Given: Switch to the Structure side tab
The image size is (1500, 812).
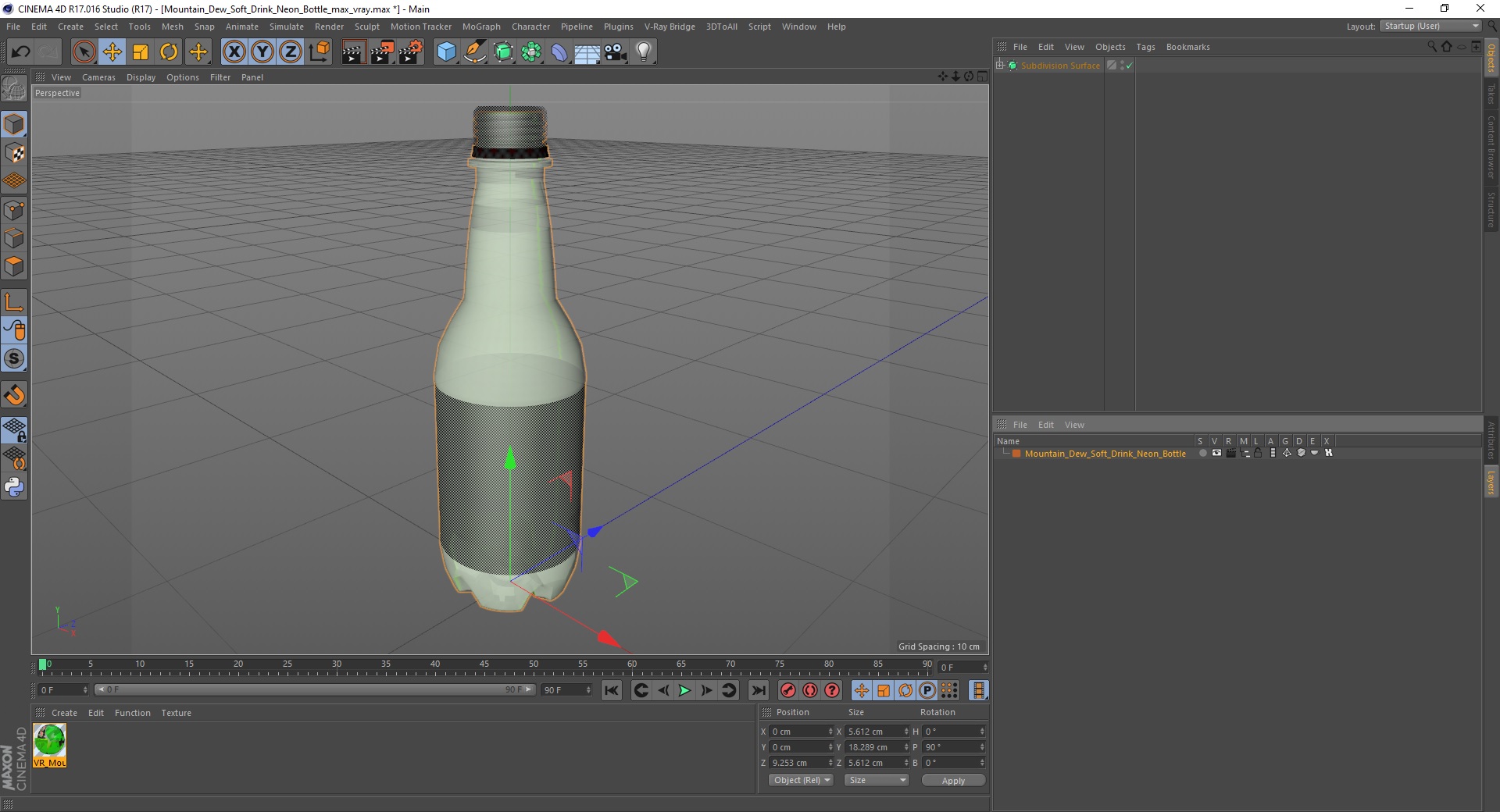Looking at the screenshot, I should (x=1491, y=209).
